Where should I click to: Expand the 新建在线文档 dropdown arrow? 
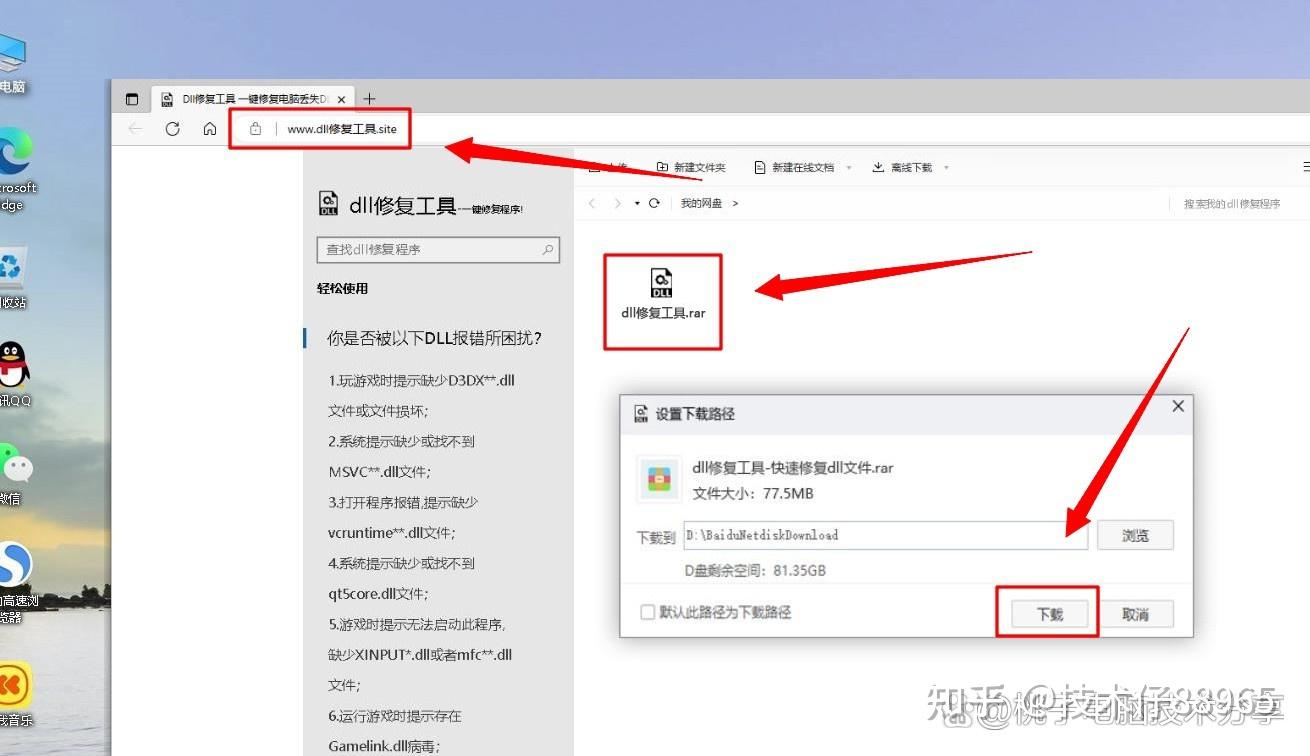click(846, 167)
